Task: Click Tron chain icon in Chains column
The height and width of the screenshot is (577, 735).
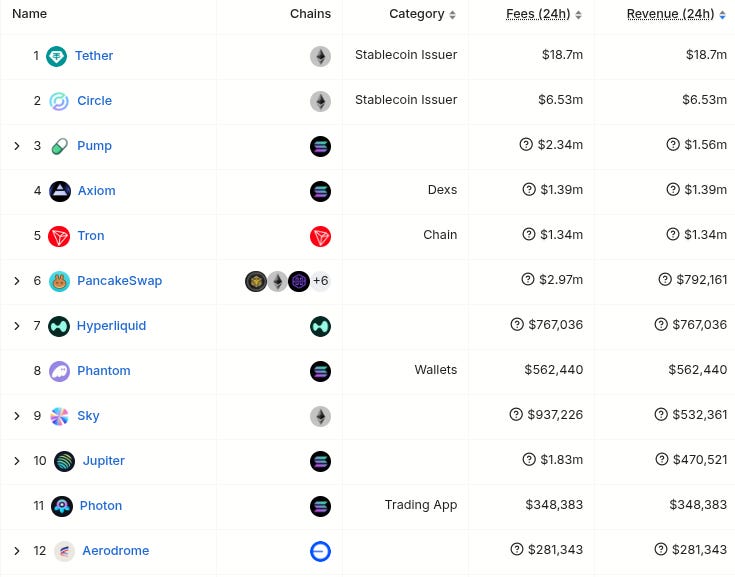Action: point(320,236)
